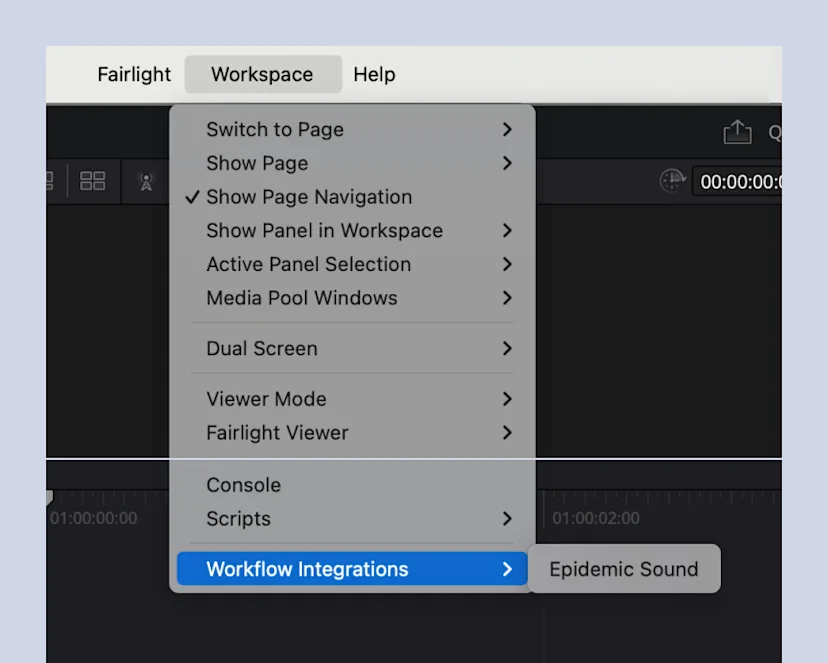Toggle Show Page Navigation

pos(308,197)
